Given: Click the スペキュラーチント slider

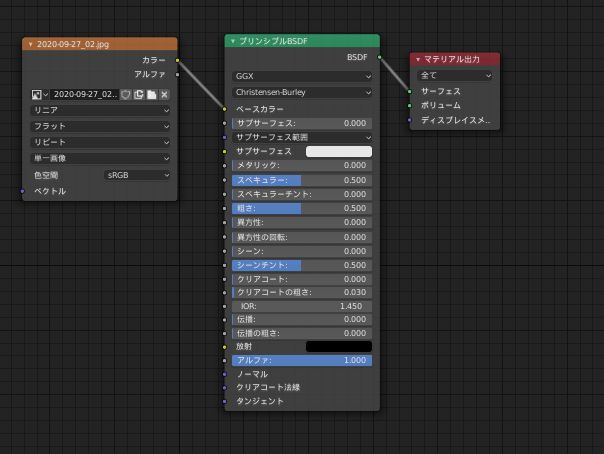Looking at the screenshot, I should (x=302, y=194).
